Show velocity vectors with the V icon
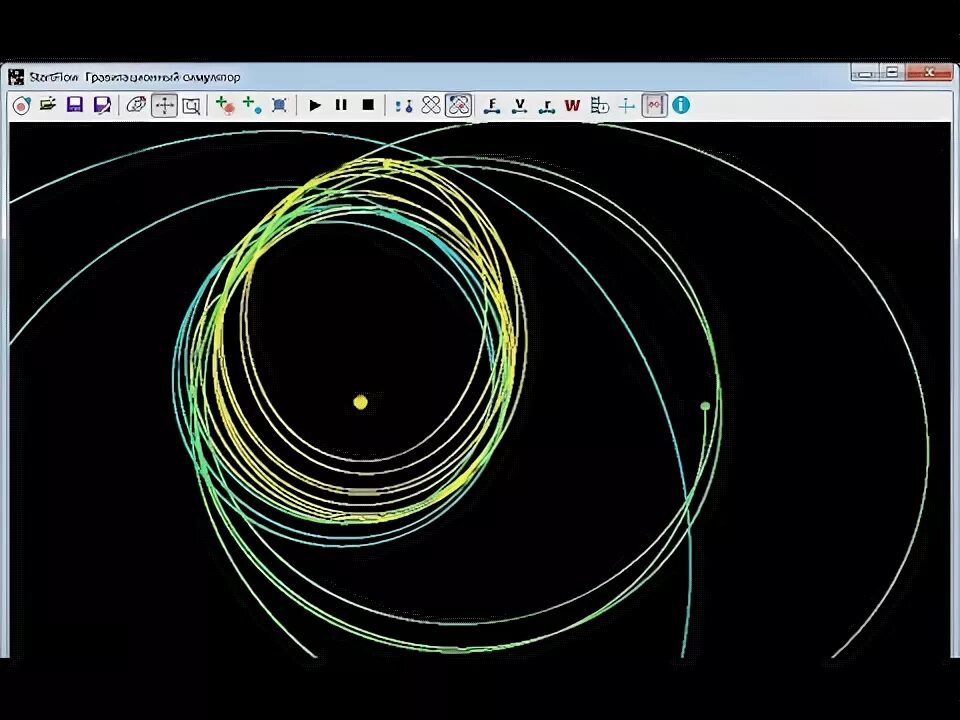The width and height of the screenshot is (960, 720). click(x=519, y=106)
